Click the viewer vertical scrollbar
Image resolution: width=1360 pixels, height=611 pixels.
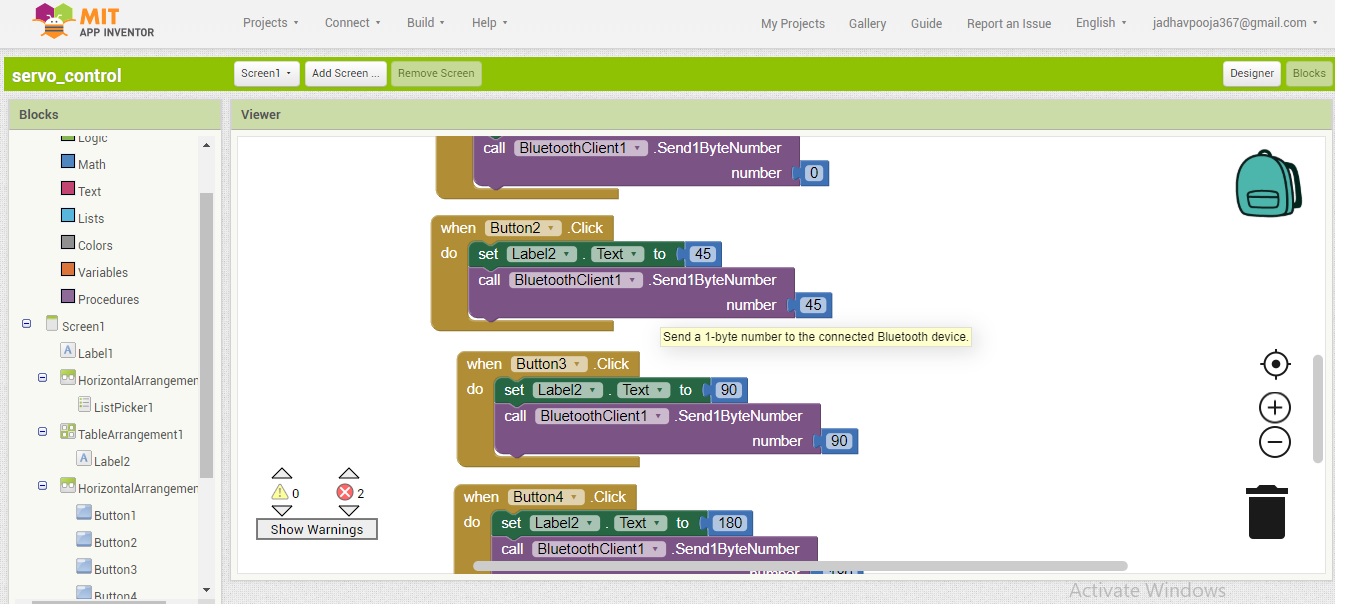pos(1318,408)
